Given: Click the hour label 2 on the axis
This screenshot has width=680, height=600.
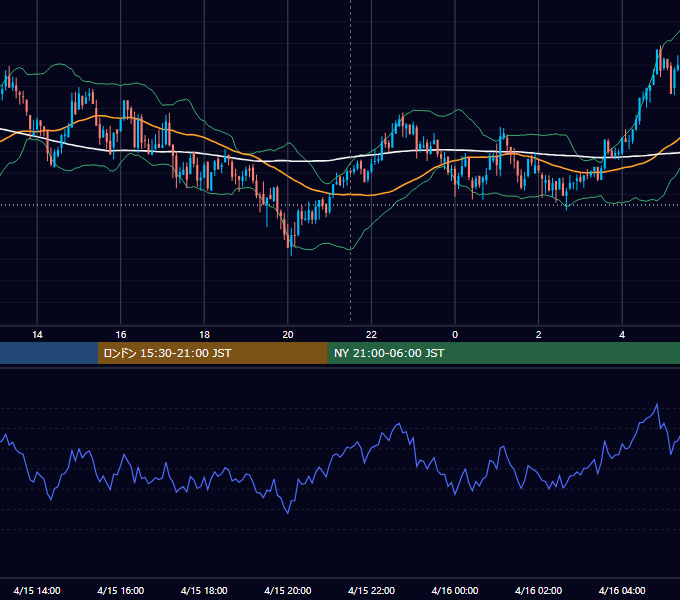Looking at the screenshot, I should point(539,335).
